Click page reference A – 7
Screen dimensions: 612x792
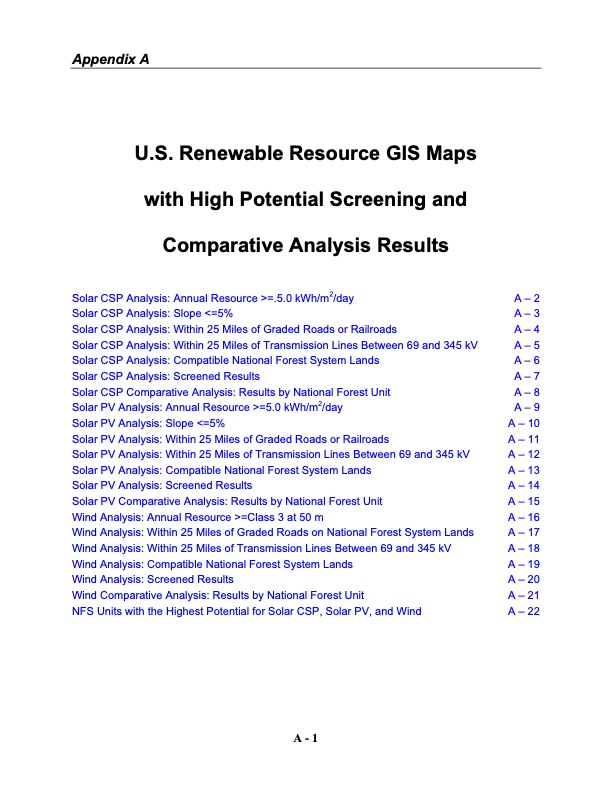coord(527,376)
